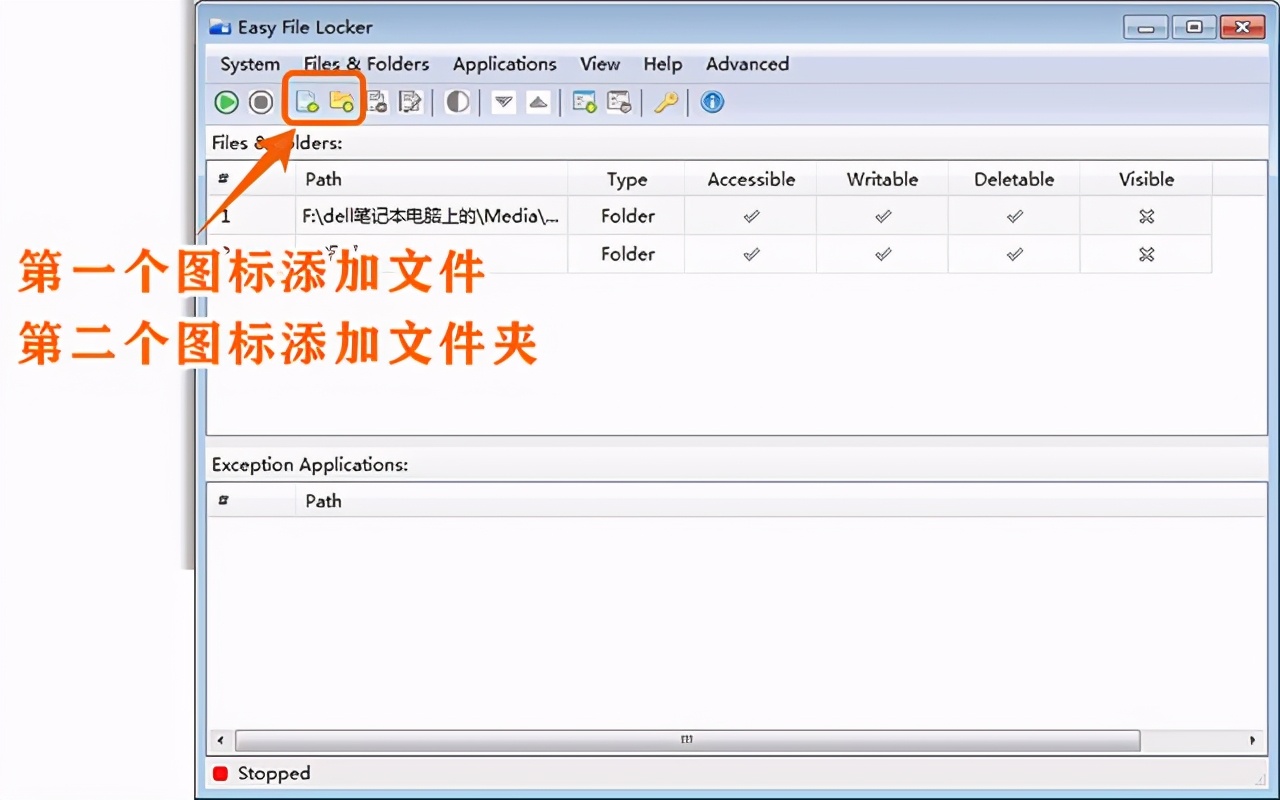The width and height of the screenshot is (1280, 800).
Task: Click the Add Exception Application icon
Action: pyautogui.click(x=584, y=101)
